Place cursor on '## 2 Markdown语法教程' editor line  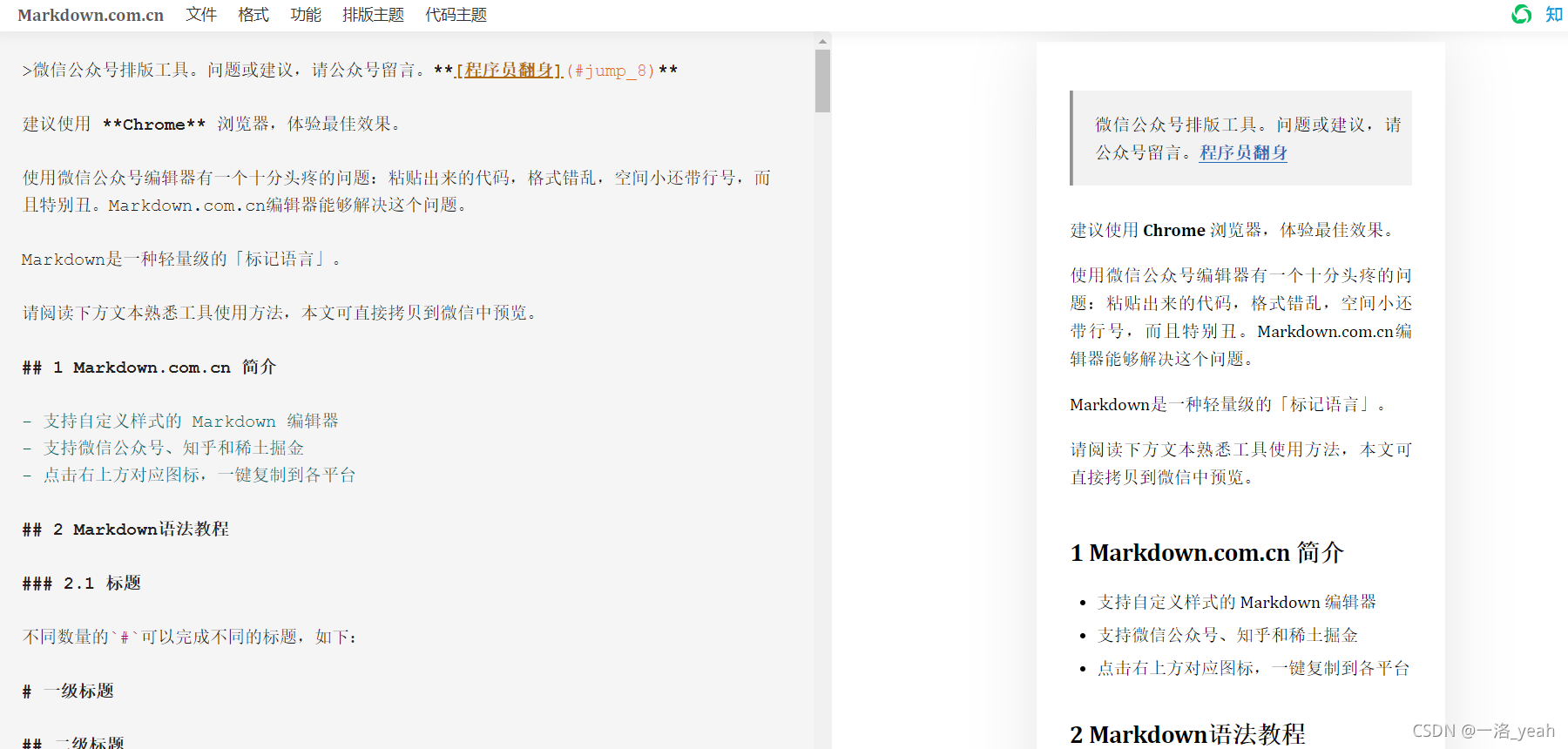[125, 530]
